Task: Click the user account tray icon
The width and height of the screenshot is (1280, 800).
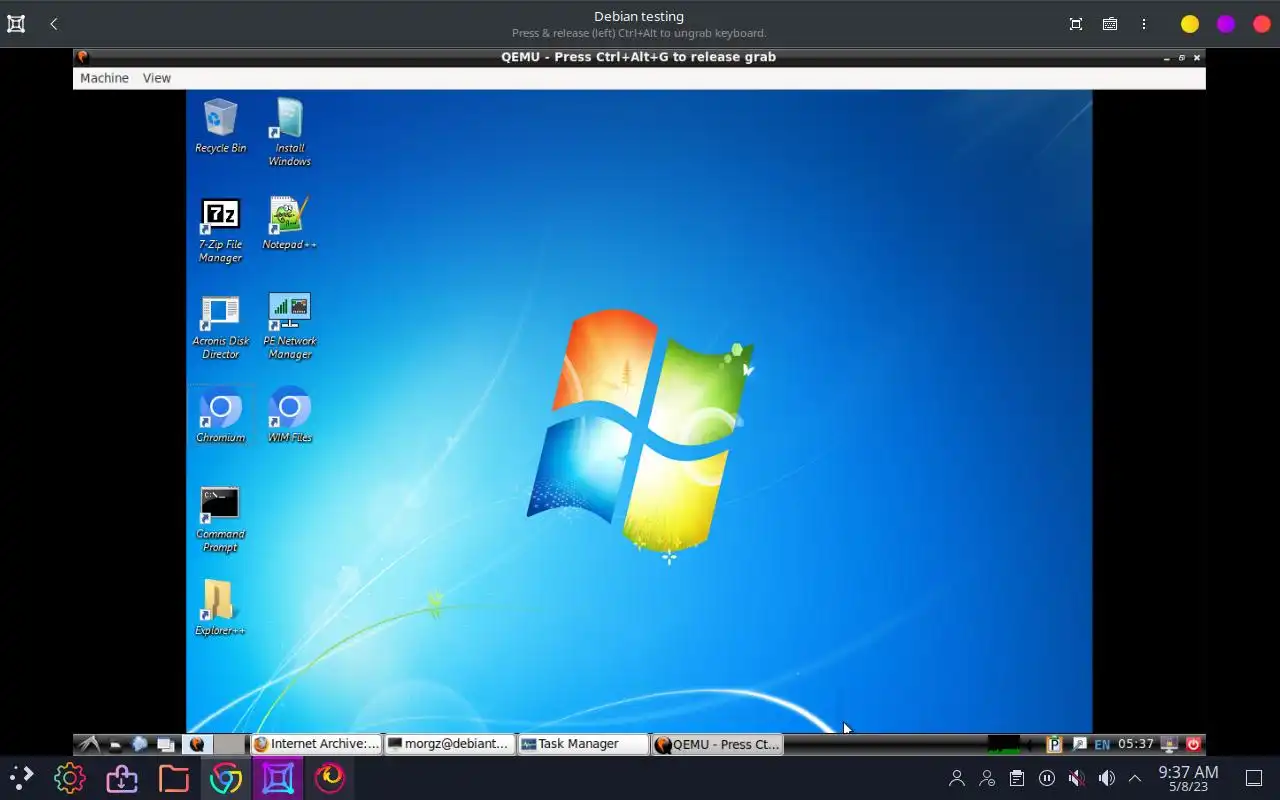Action: (x=957, y=778)
